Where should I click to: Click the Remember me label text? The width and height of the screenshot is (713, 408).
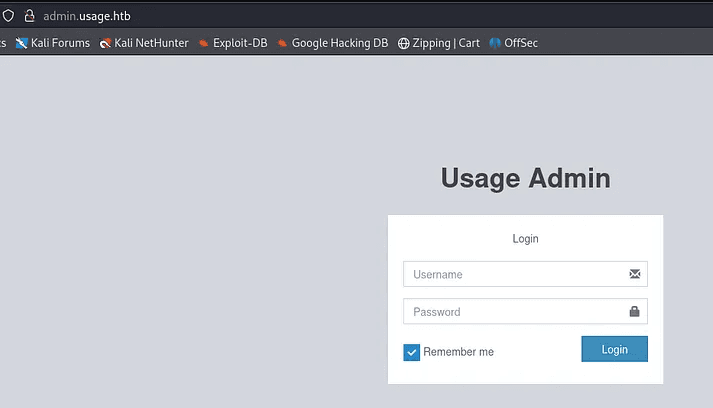(458, 352)
